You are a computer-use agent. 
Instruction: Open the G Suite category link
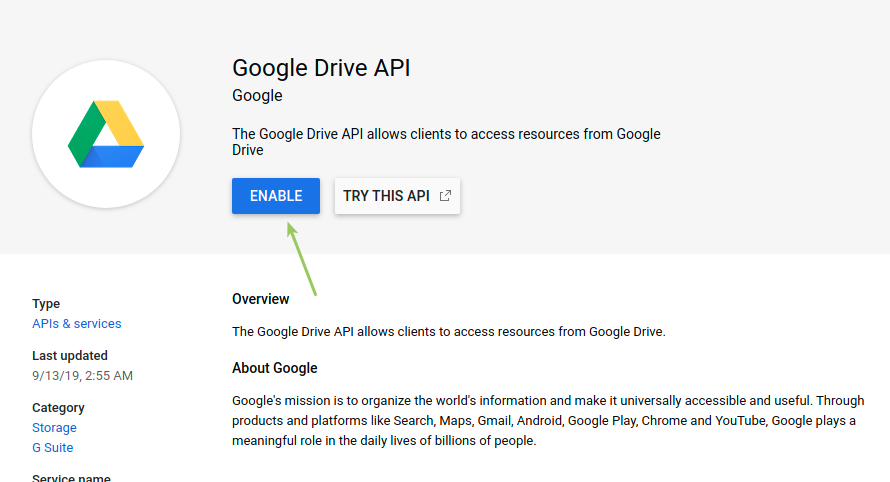pos(53,447)
